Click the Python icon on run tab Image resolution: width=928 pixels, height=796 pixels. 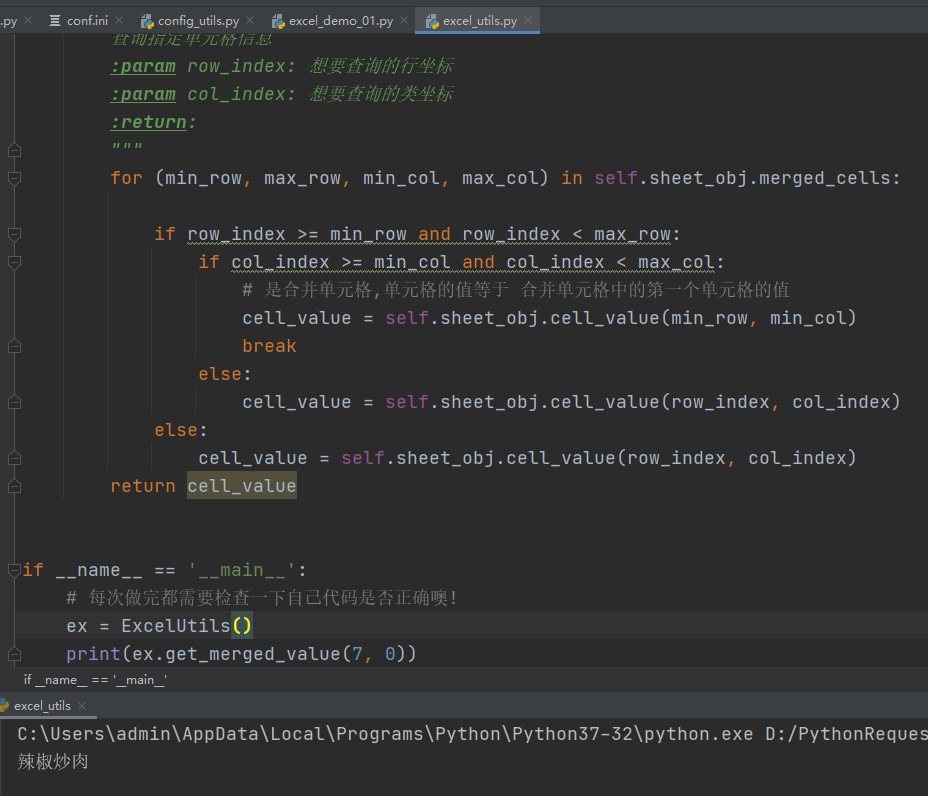click(x=4, y=705)
